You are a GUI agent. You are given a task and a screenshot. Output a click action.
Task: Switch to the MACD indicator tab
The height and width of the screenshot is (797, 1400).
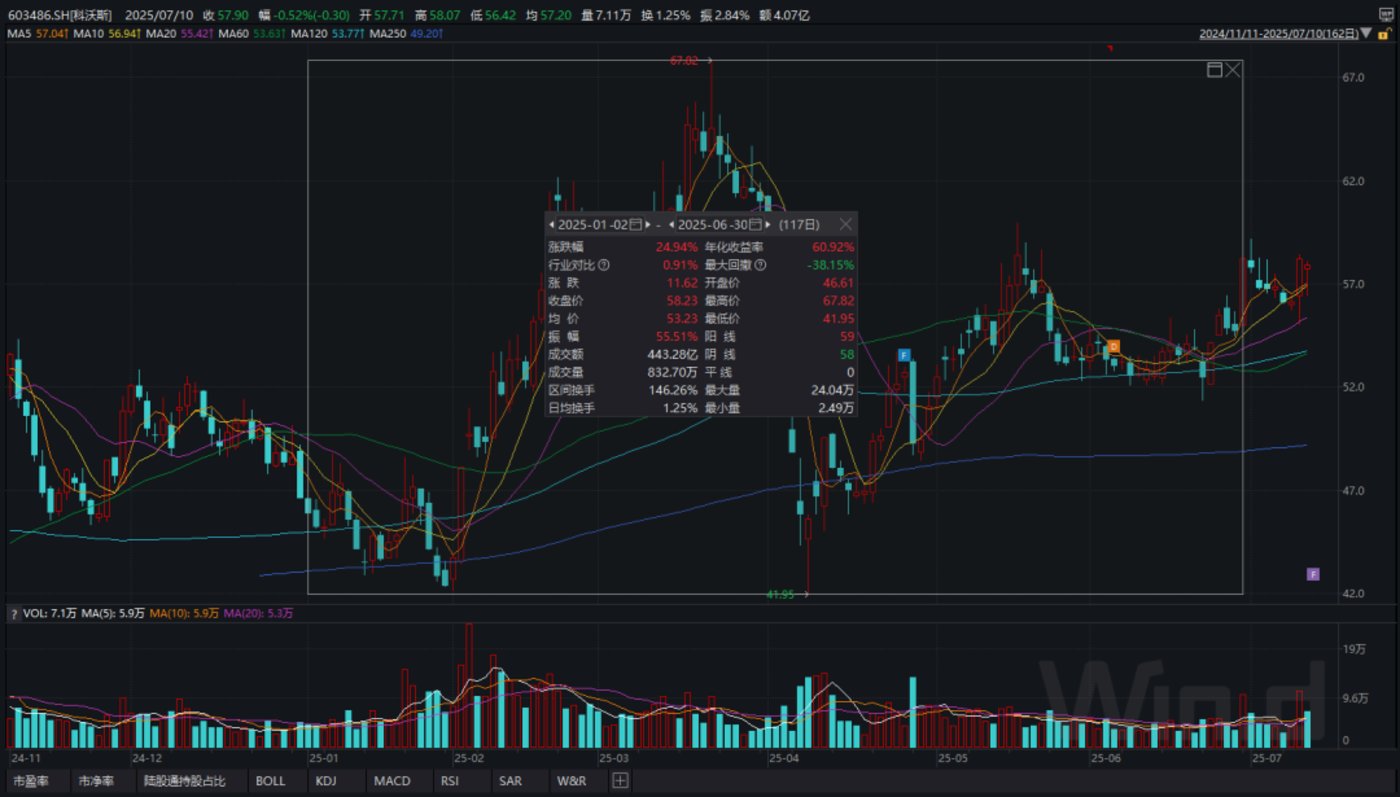392,781
